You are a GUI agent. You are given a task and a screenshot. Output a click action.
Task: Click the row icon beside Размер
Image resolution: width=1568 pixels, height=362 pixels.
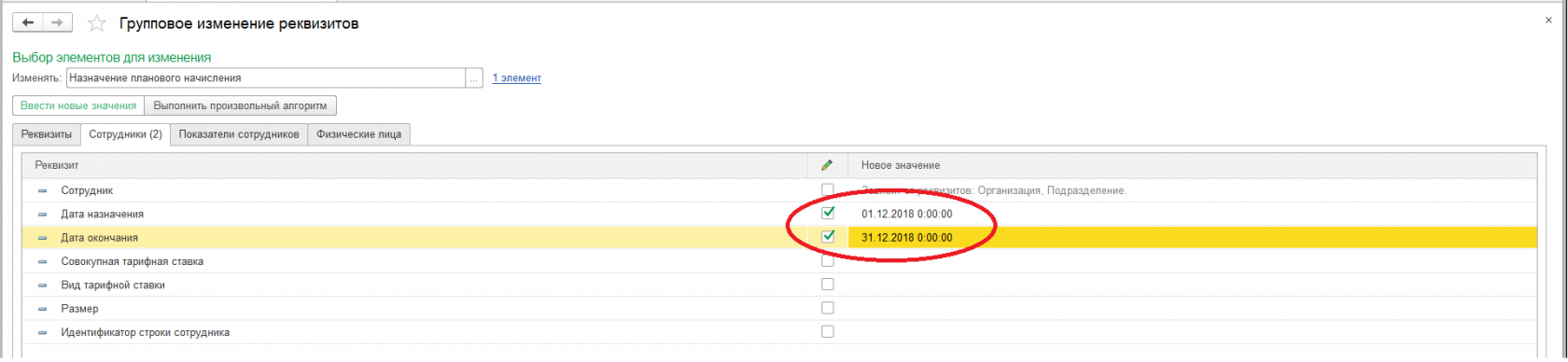(x=43, y=309)
